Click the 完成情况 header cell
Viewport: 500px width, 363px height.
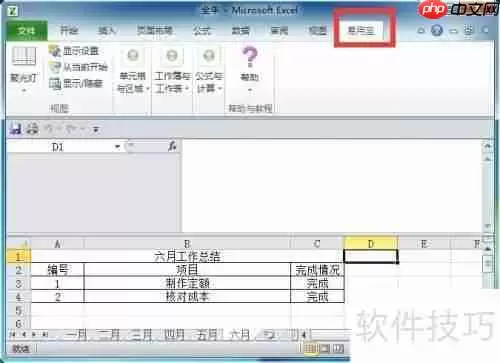(317, 270)
